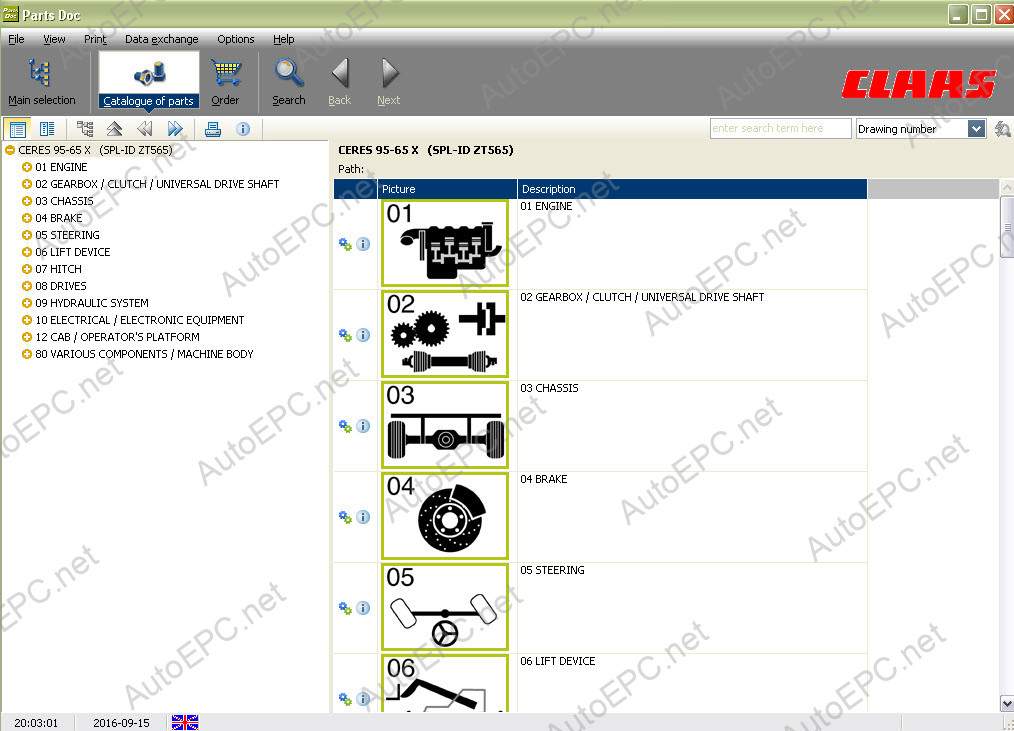The width and height of the screenshot is (1014, 731).
Task: Click the printer icon in secondary toolbar
Action: (x=213, y=129)
